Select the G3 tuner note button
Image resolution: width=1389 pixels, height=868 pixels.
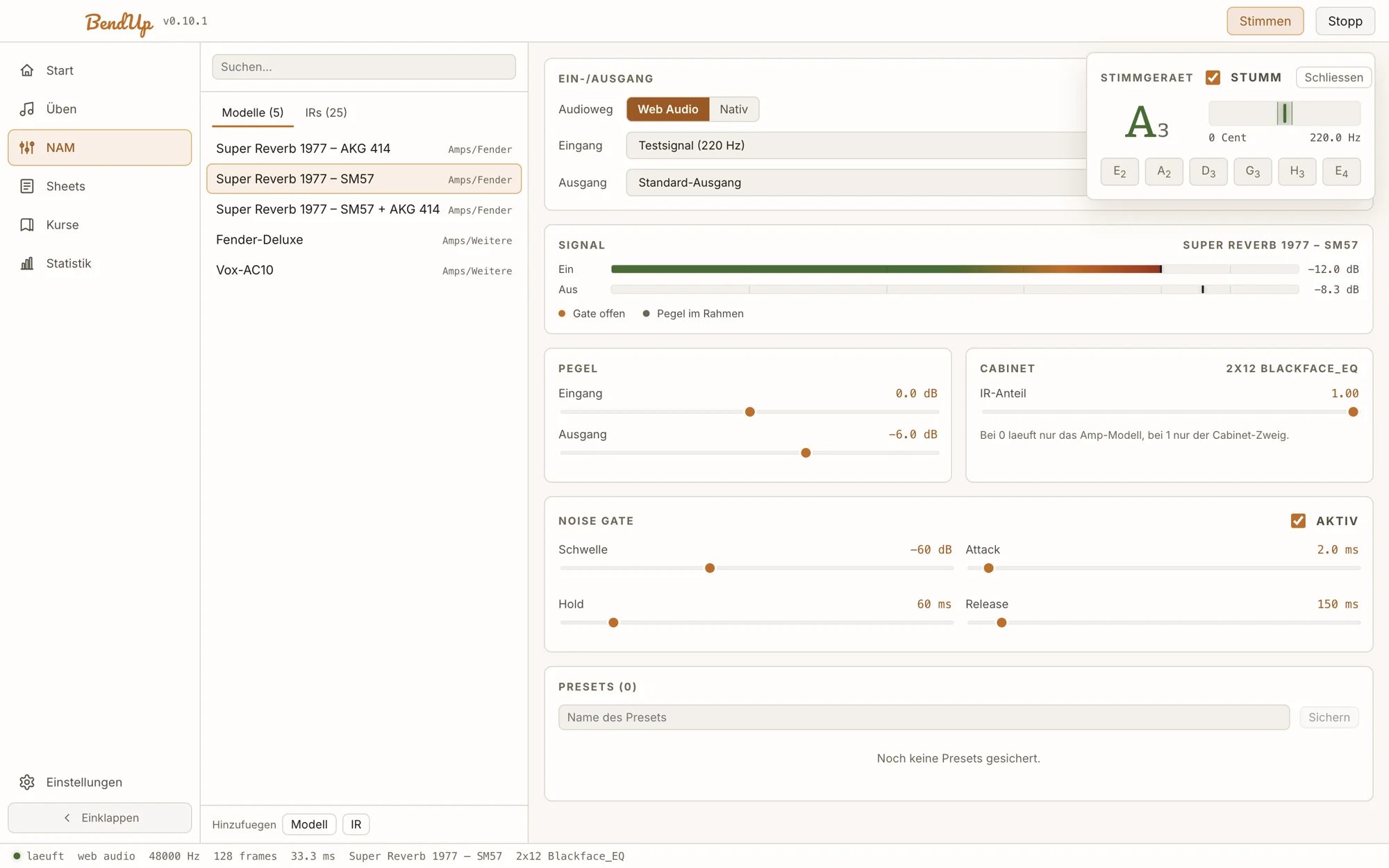tap(1253, 172)
